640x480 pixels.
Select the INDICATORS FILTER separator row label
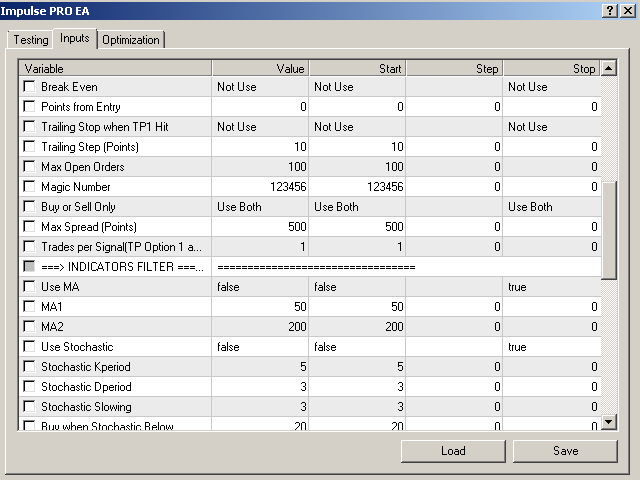pyautogui.click(x=122, y=267)
